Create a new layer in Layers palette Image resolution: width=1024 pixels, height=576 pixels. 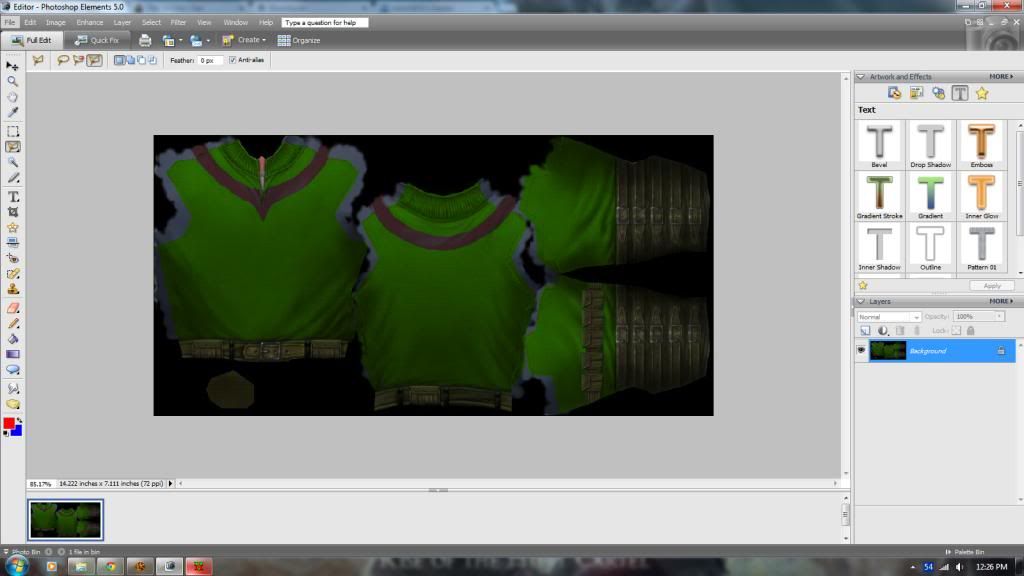click(865, 331)
